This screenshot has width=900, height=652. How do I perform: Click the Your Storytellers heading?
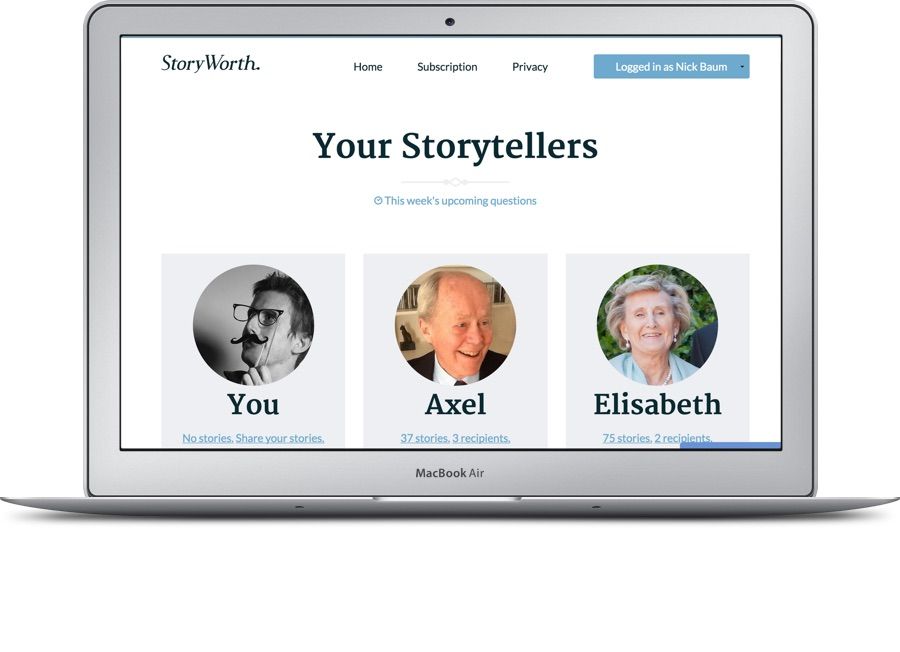(x=455, y=145)
